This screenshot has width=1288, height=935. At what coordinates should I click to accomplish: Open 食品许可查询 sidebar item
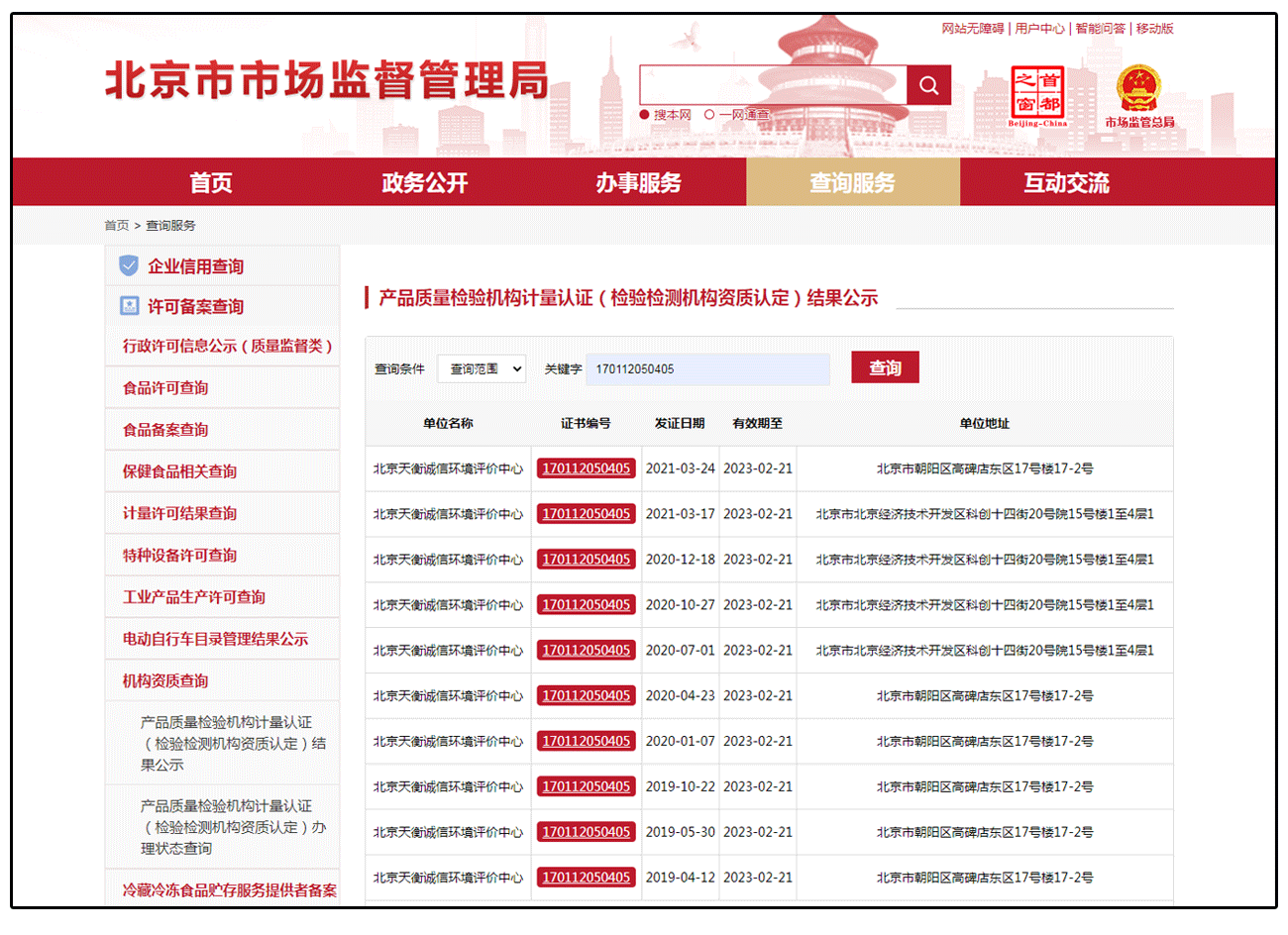pyautogui.click(x=165, y=387)
